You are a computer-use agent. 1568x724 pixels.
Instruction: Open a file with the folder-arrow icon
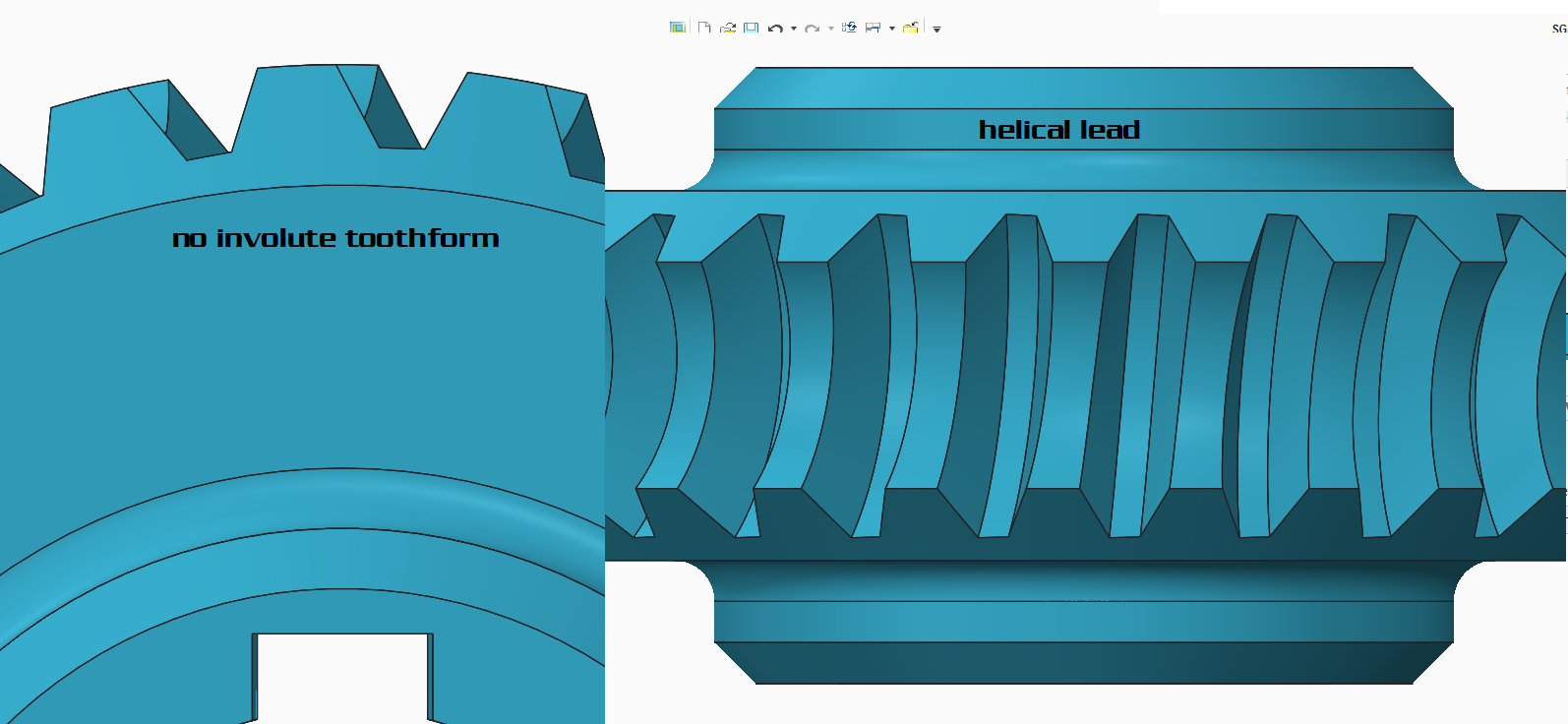click(728, 28)
